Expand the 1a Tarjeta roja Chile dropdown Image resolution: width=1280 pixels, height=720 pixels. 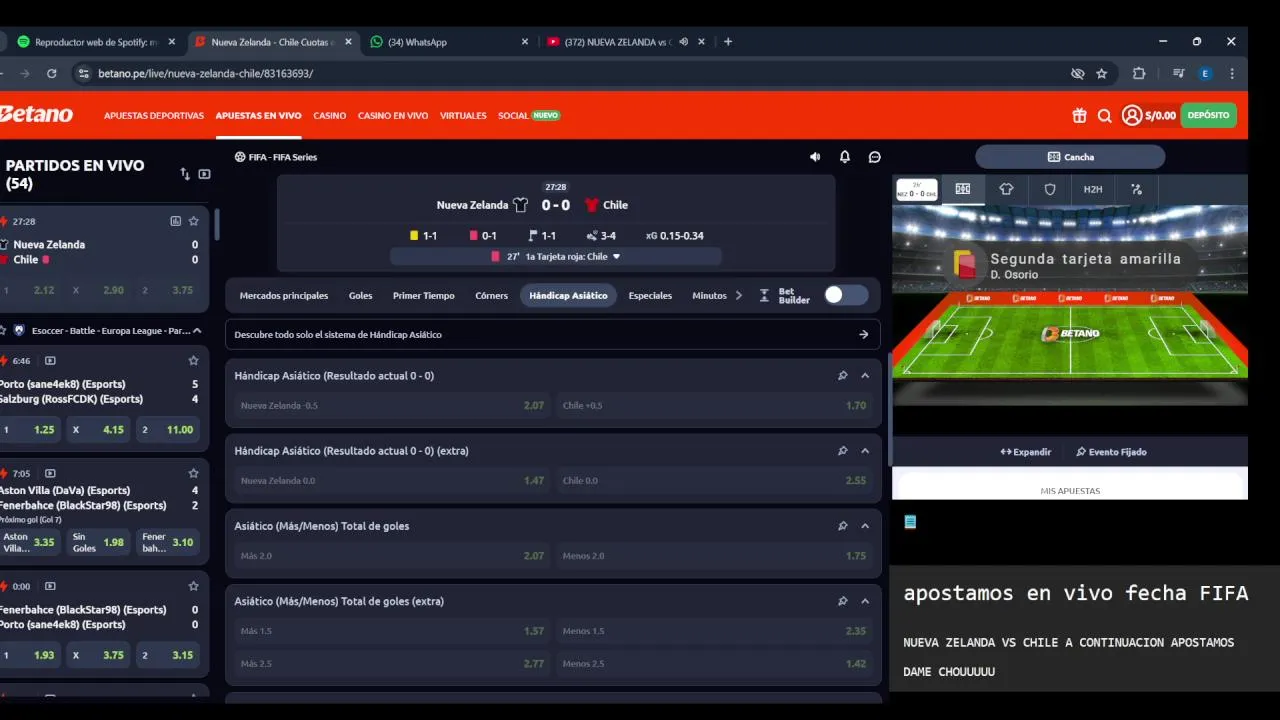(616, 257)
